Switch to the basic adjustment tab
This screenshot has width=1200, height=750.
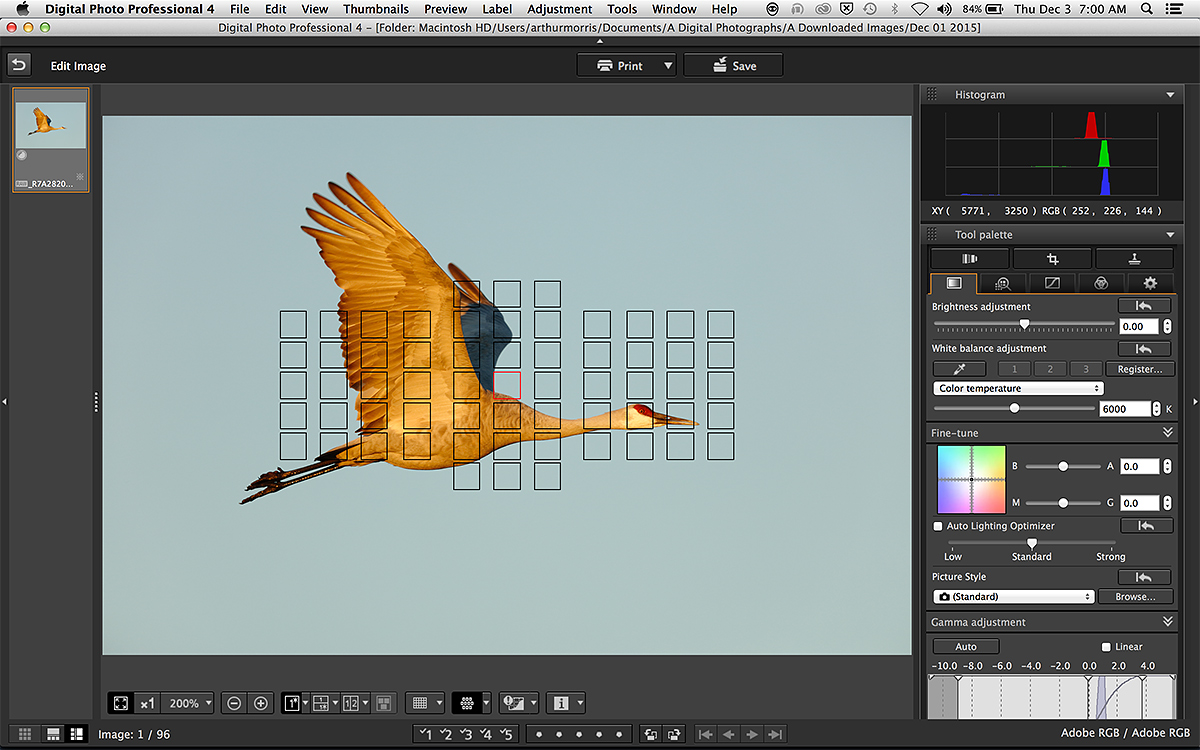[954, 283]
